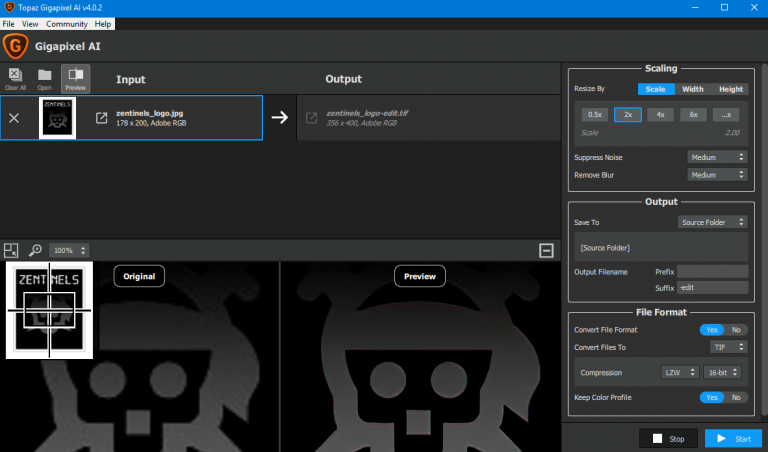Open the Help menu
The image size is (768, 452).
pyautogui.click(x=103, y=24)
